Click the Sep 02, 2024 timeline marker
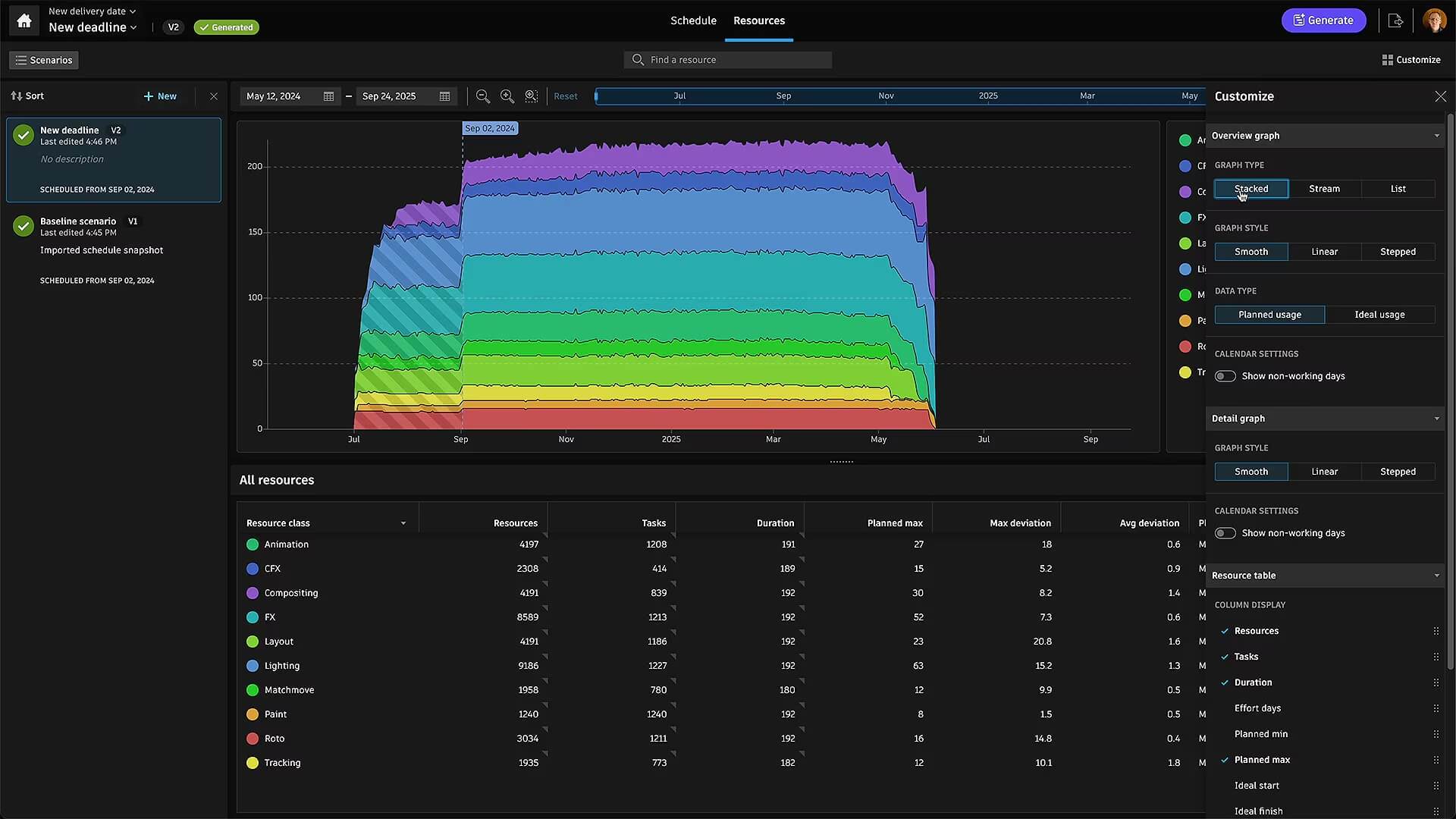This screenshot has width=1456, height=819. coord(489,128)
